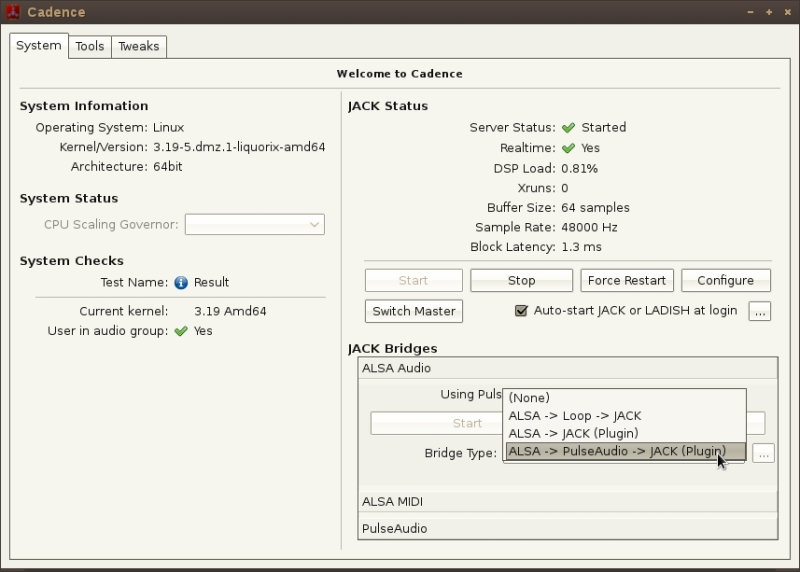Stop the JACK server
800x572 pixels.
click(521, 281)
